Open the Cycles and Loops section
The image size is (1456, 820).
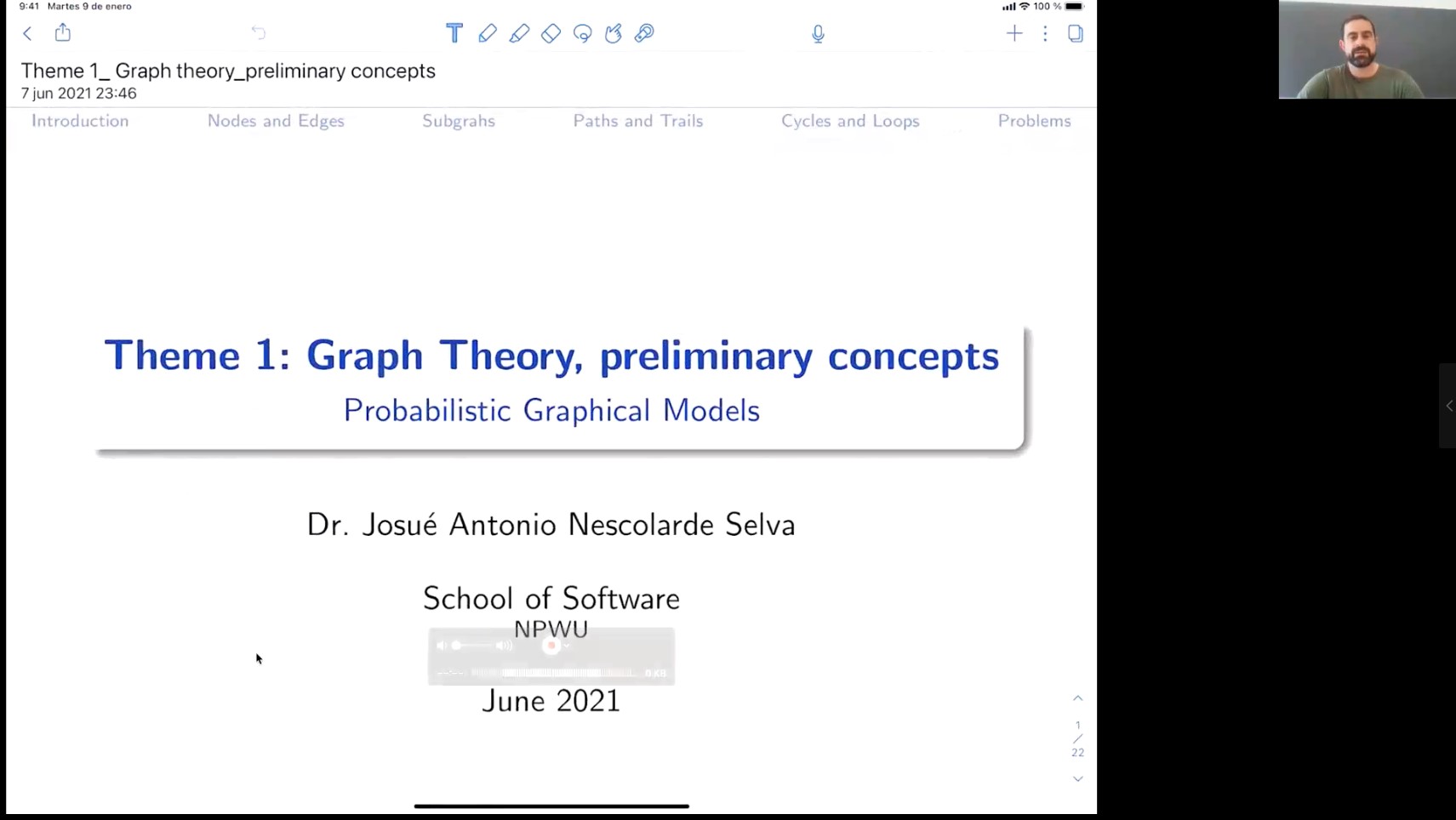[x=850, y=121]
